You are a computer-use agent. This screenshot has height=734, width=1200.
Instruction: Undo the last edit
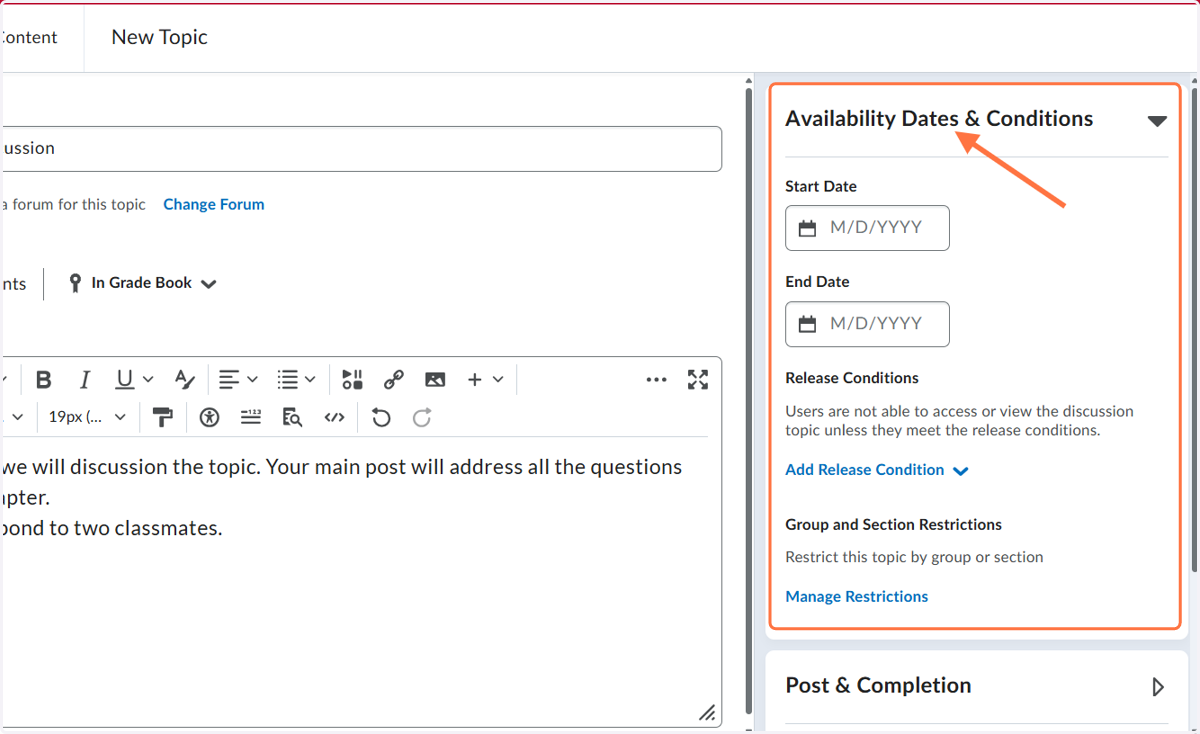[x=381, y=418]
